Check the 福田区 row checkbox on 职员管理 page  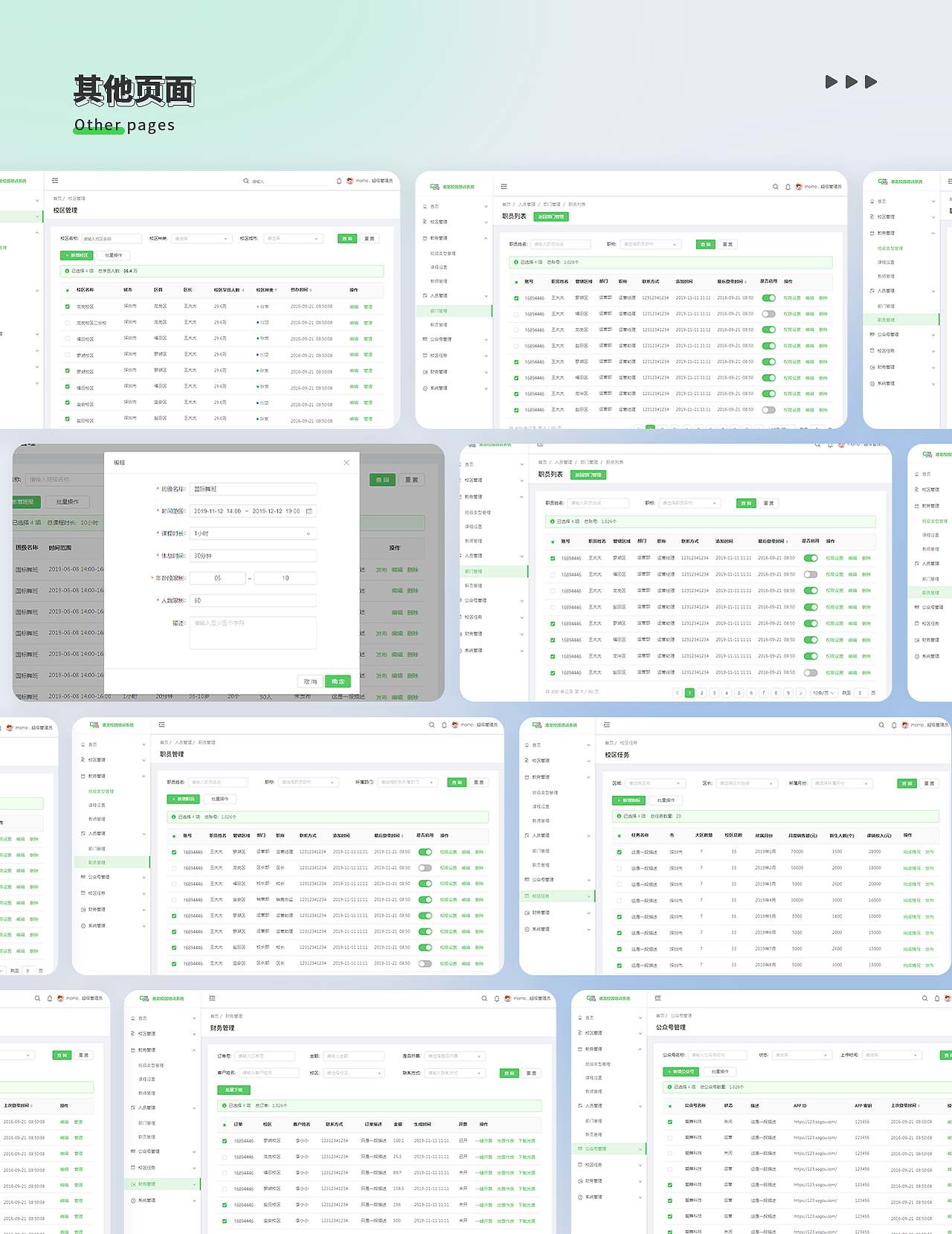coord(174,884)
